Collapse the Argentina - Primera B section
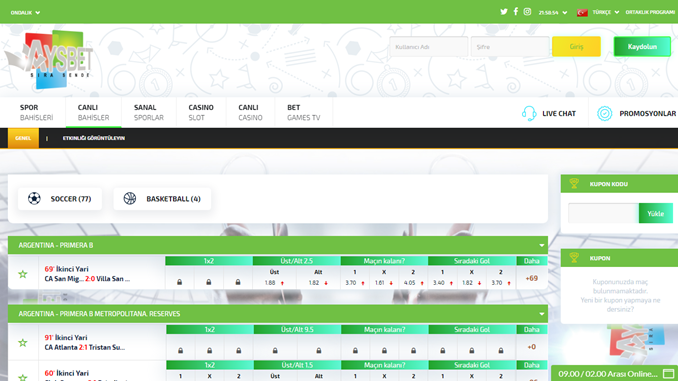The height and width of the screenshot is (381, 678). pyautogui.click(x=541, y=245)
